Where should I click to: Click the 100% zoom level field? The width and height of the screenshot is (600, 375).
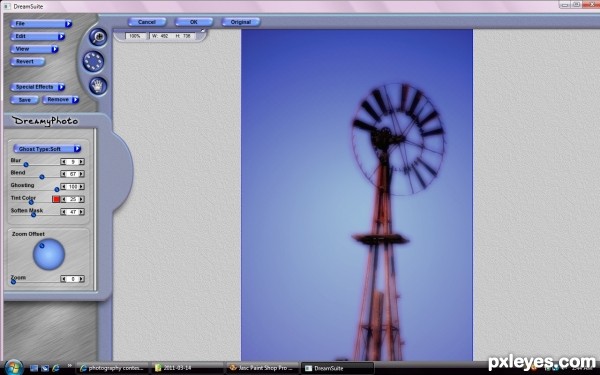coord(135,36)
